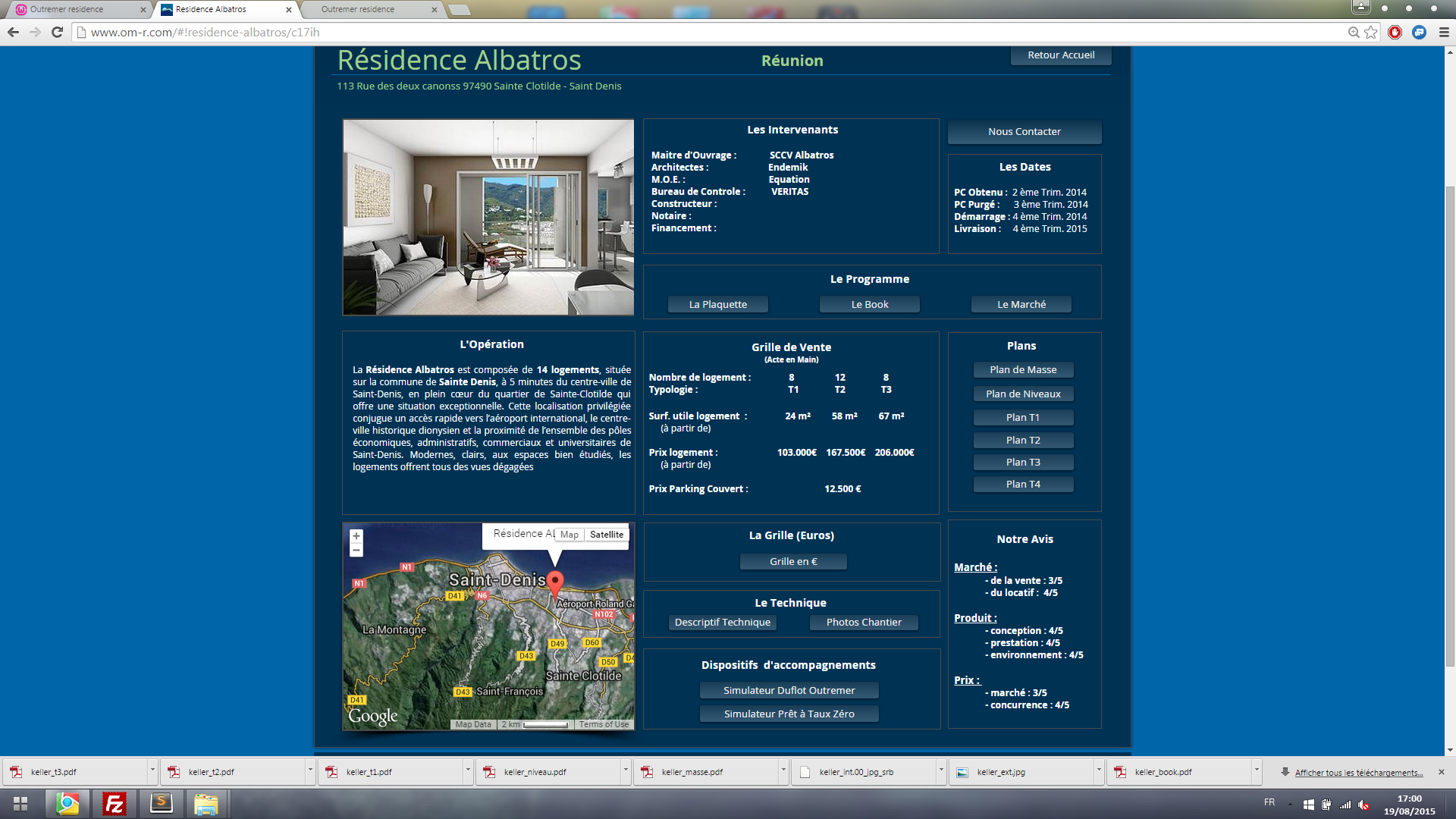
Task: Reload the current page
Action: point(57,32)
